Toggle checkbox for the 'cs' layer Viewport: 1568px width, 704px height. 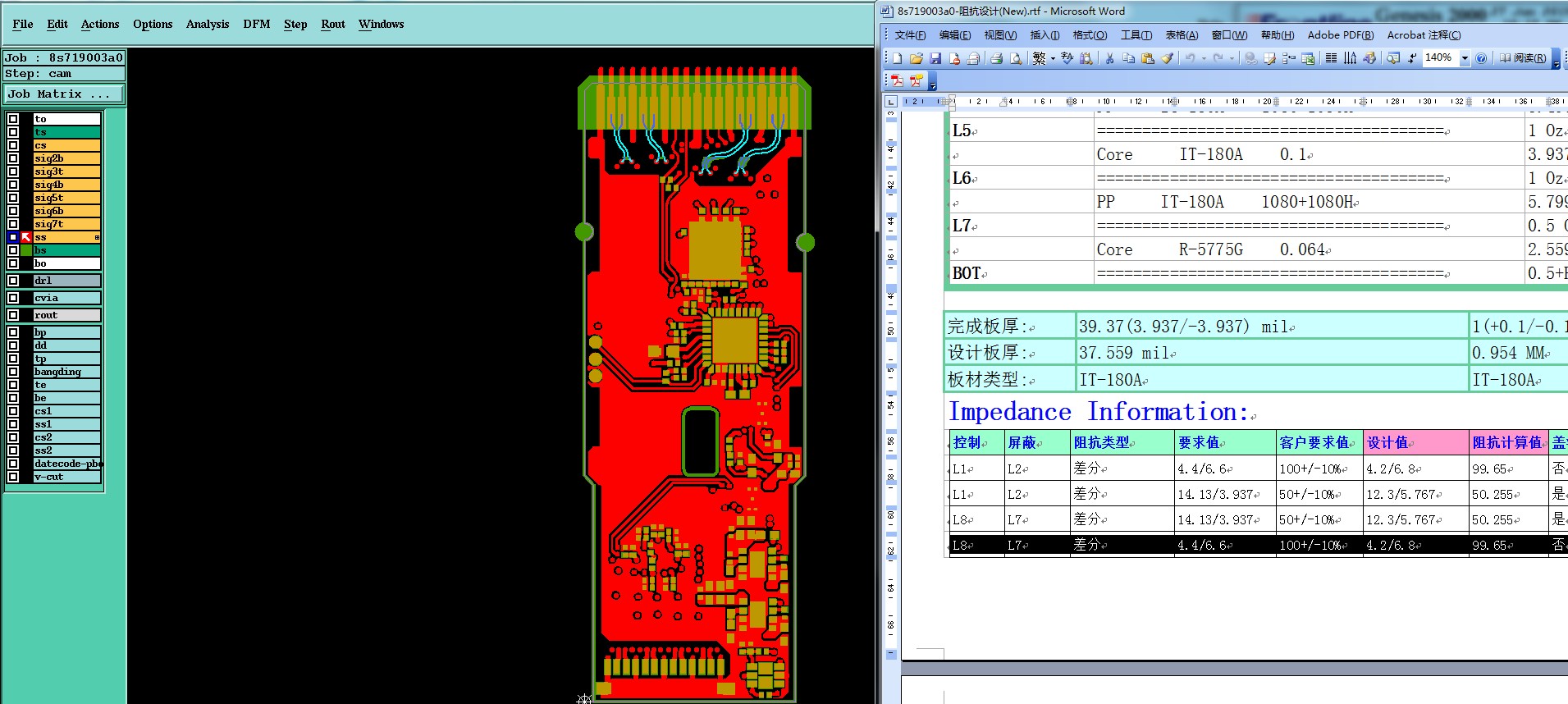(x=13, y=145)
